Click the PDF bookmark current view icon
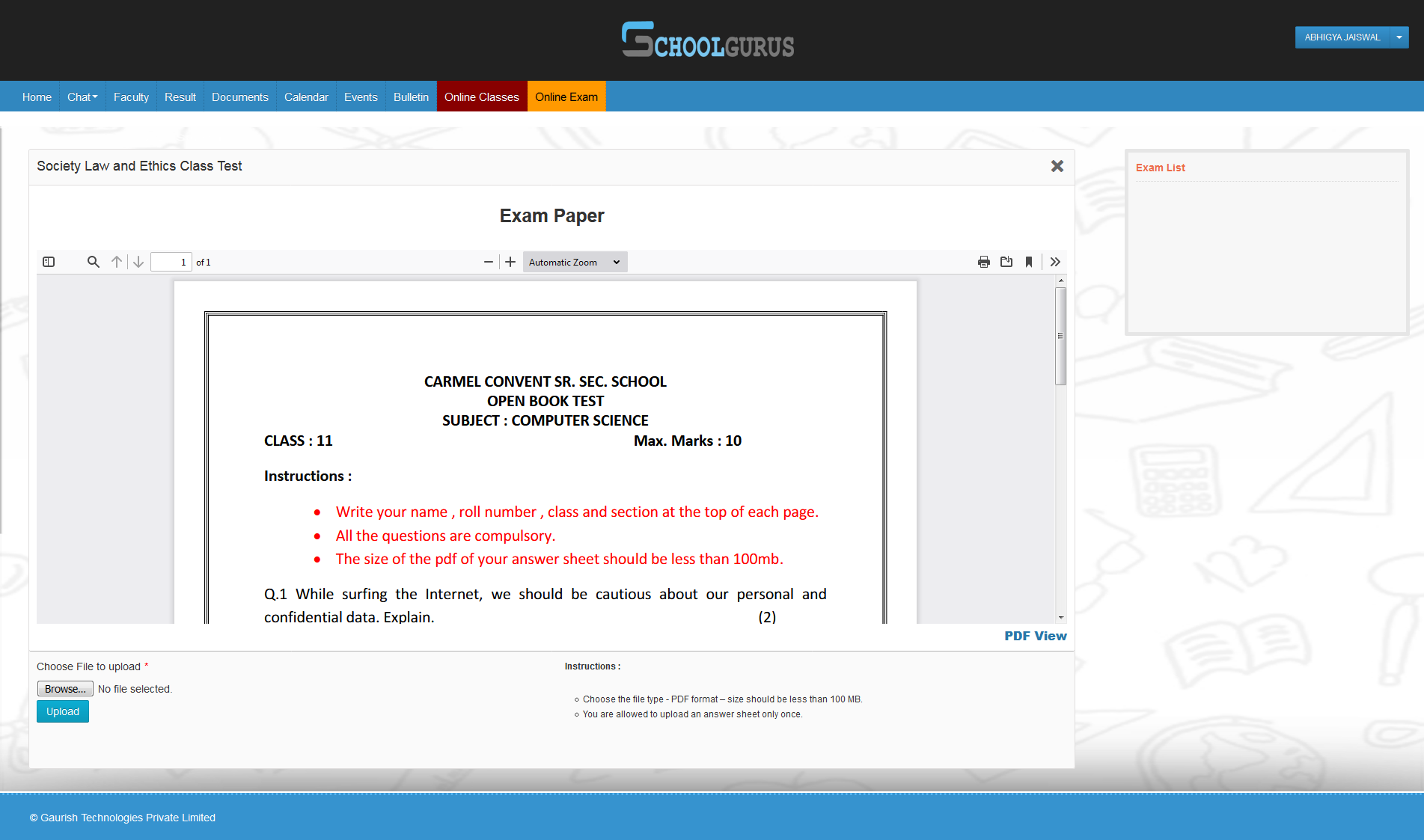This screenshot has width=1424, height=840. [1029, 262]
